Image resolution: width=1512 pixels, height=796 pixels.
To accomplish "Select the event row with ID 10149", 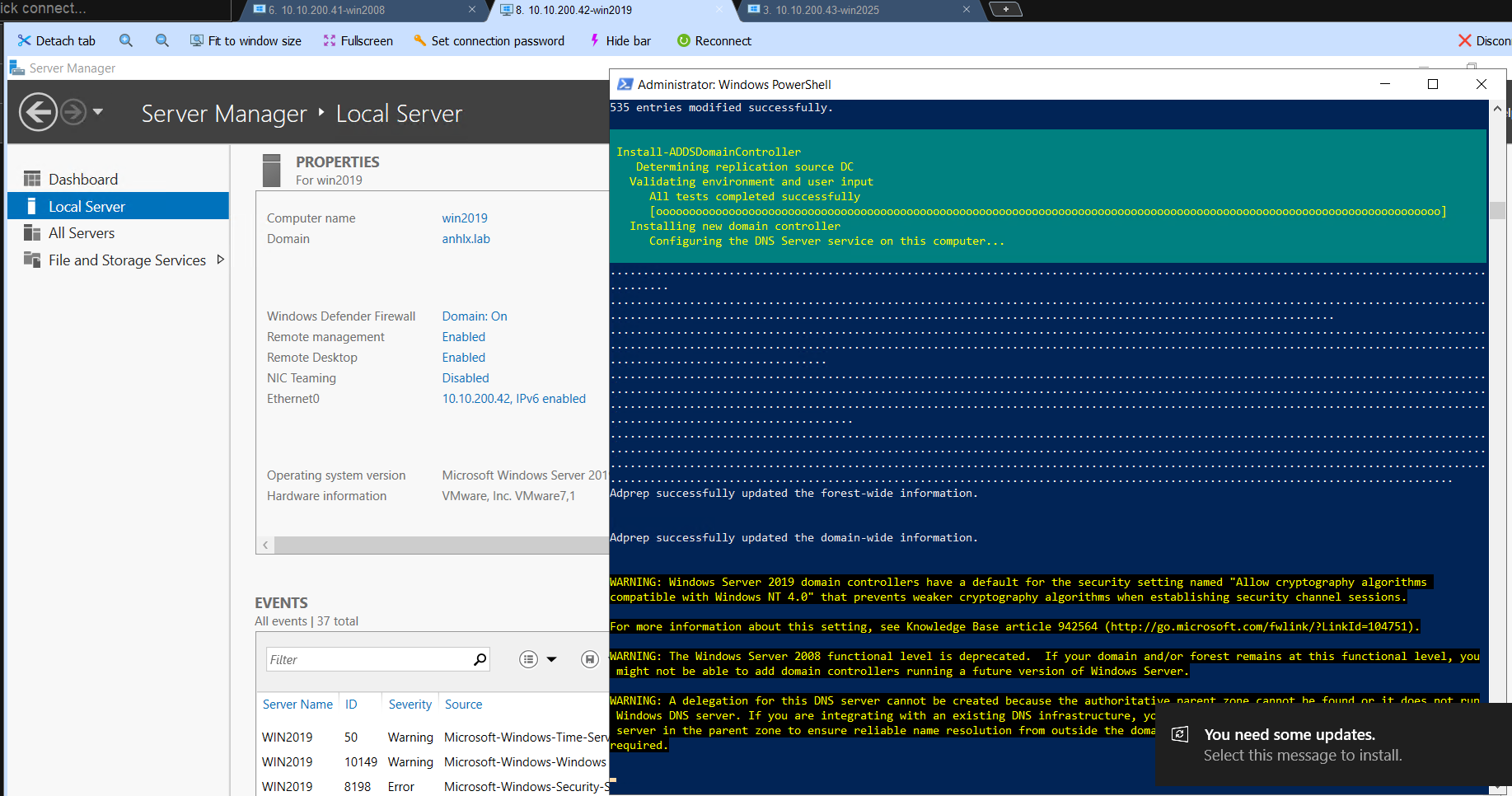I will (x=433, y=762).
